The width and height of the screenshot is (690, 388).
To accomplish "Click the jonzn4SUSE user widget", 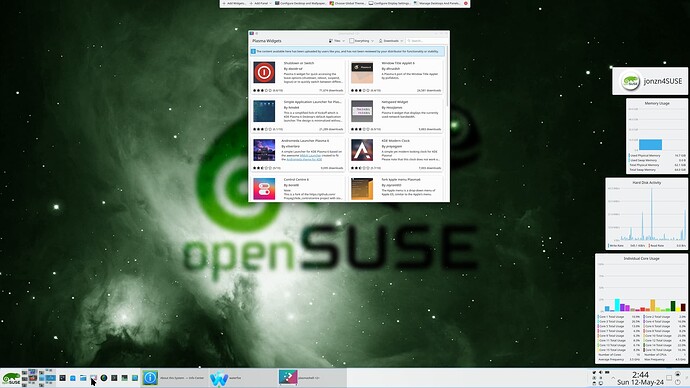I will point(650,81).
